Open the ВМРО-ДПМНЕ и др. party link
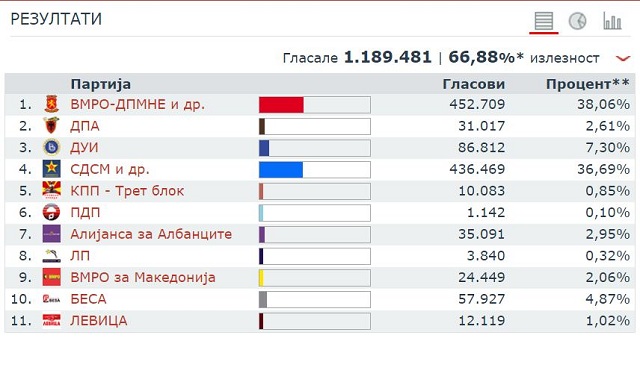This screenshot has width=640, height=388. coord(138,104)
